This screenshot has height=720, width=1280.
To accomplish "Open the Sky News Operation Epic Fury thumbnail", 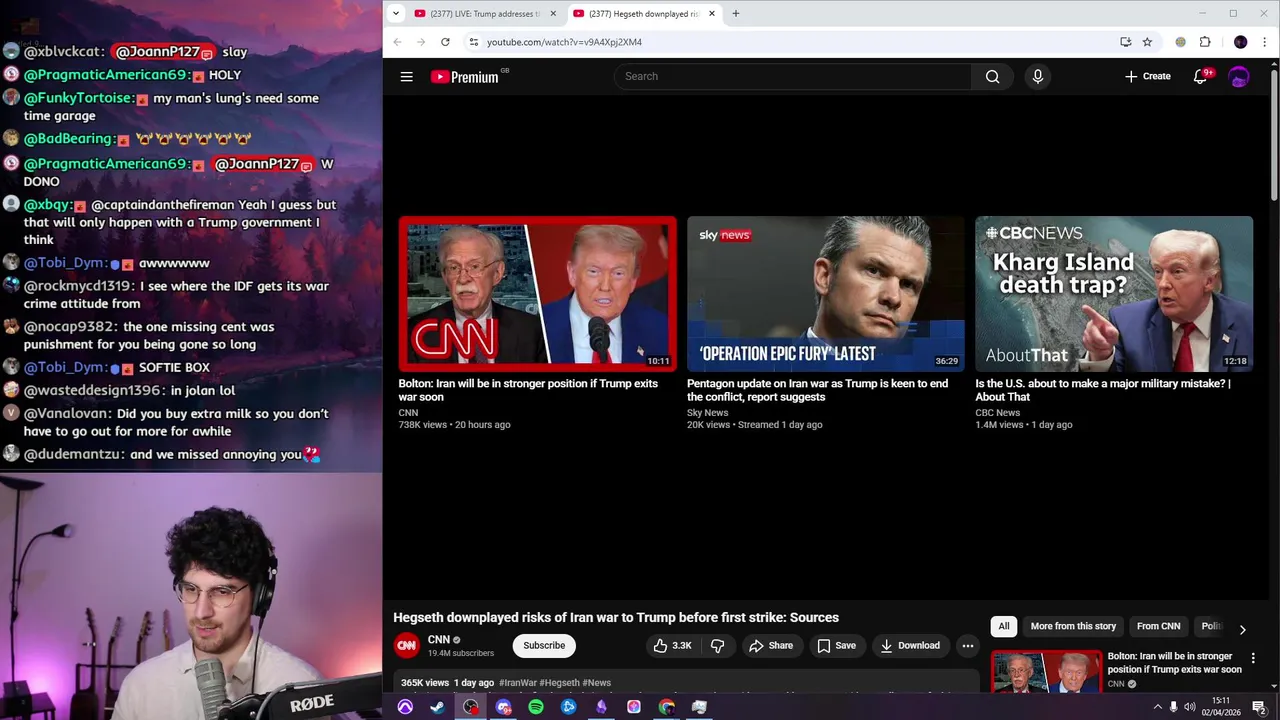I will 825,294.
